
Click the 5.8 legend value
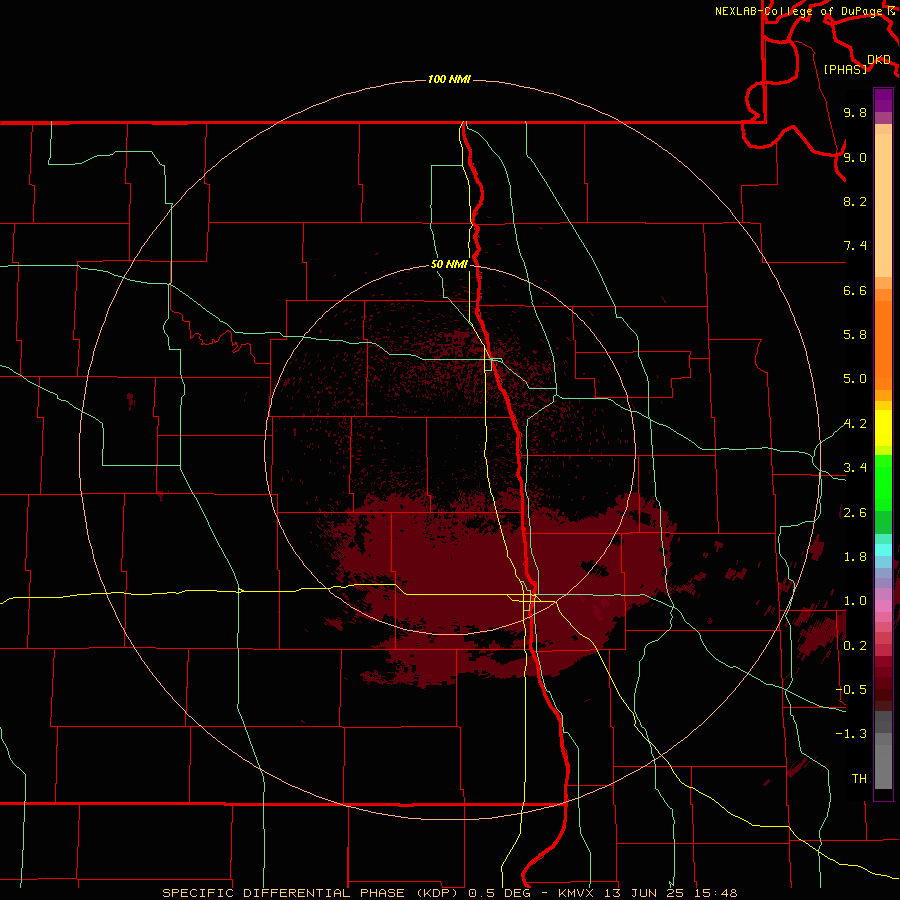(855, 335)
